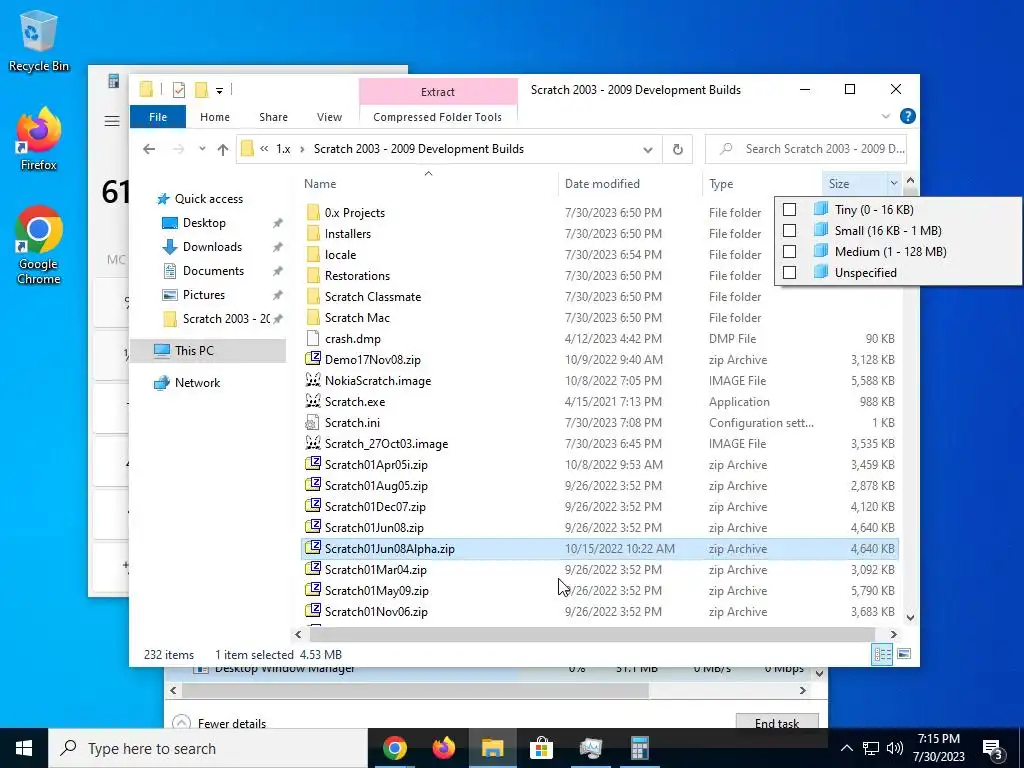Image resolution: width=1024 pixels, height=768 pixels.
Task: Select Scratch_27Oct03.image file
Action: click(386, 444)
